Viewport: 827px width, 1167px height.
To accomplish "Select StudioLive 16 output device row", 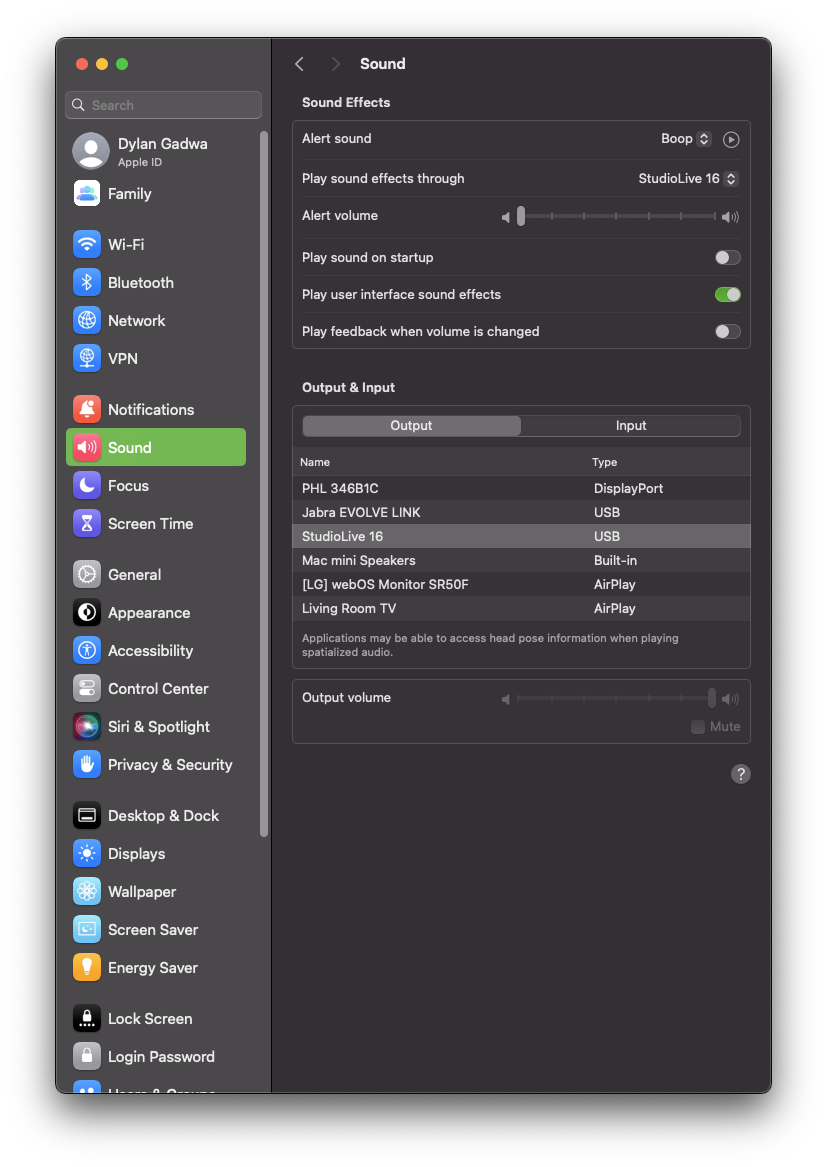I will click(x=521, y=536).
